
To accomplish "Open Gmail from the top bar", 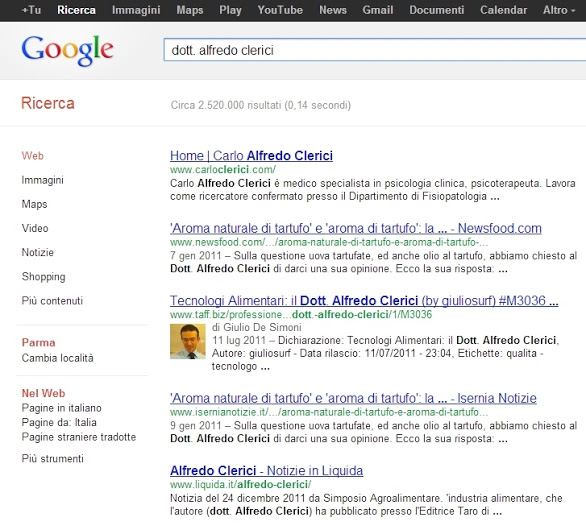I will point(377,10).
